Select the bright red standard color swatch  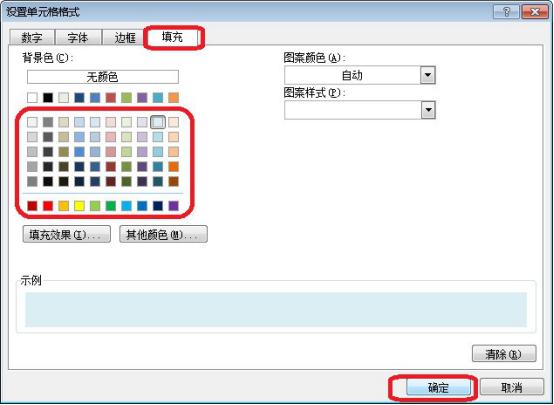(48, 206)
